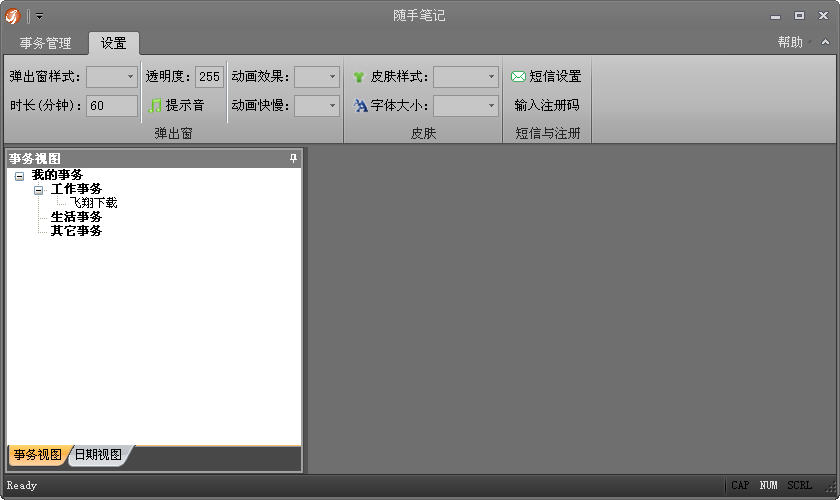Click the 字体大小 font icon
840x500 pixels.
pos(361,106)
